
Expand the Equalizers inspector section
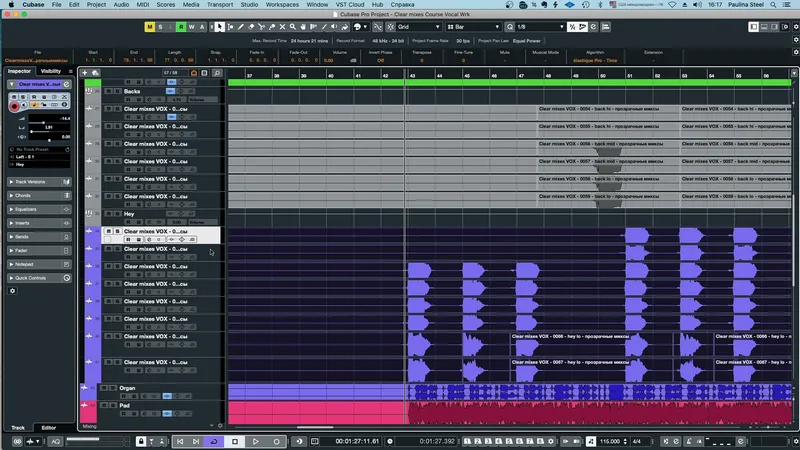tap(39, 209)
